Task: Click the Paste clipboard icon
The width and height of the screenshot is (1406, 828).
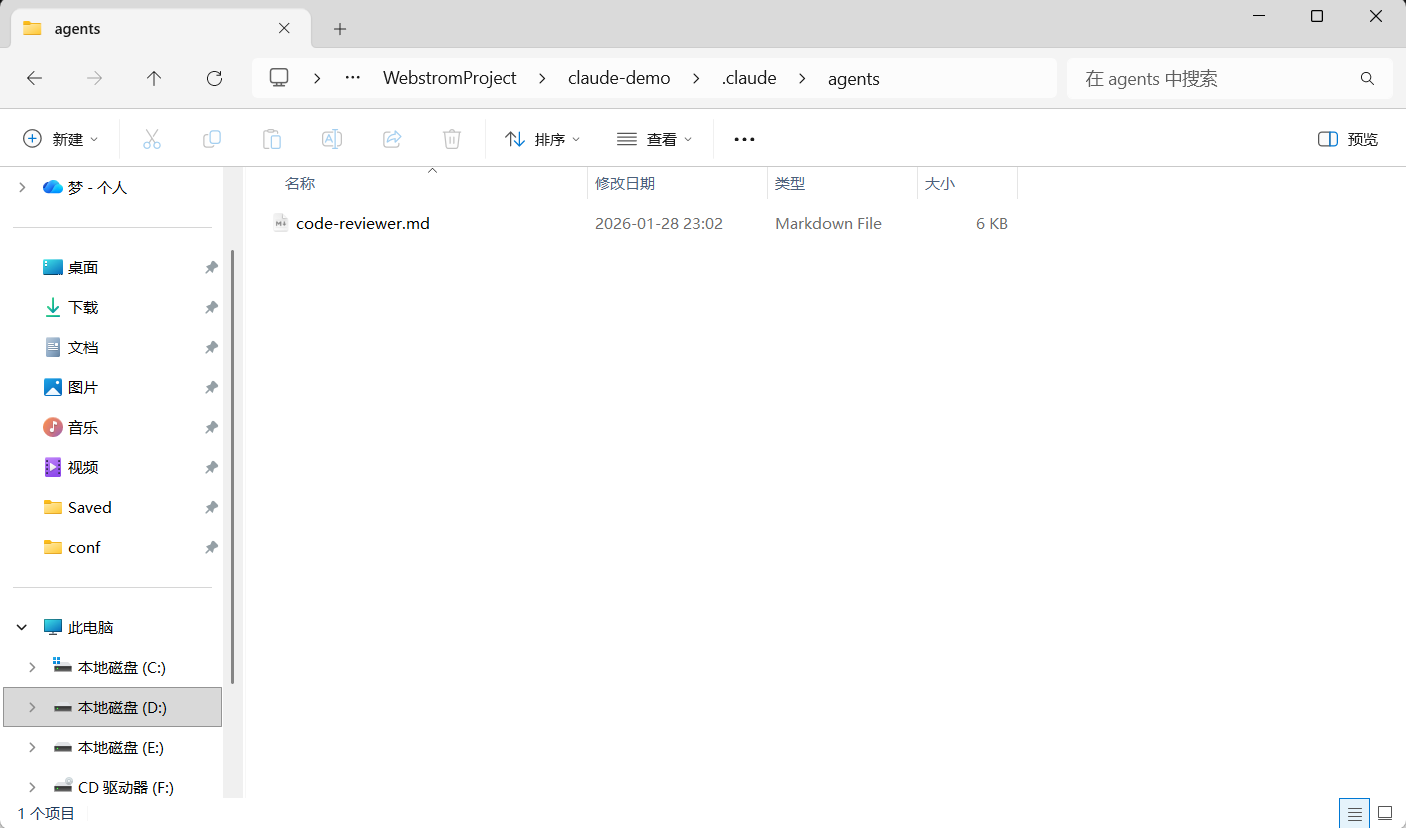Action: pos(272,139)
